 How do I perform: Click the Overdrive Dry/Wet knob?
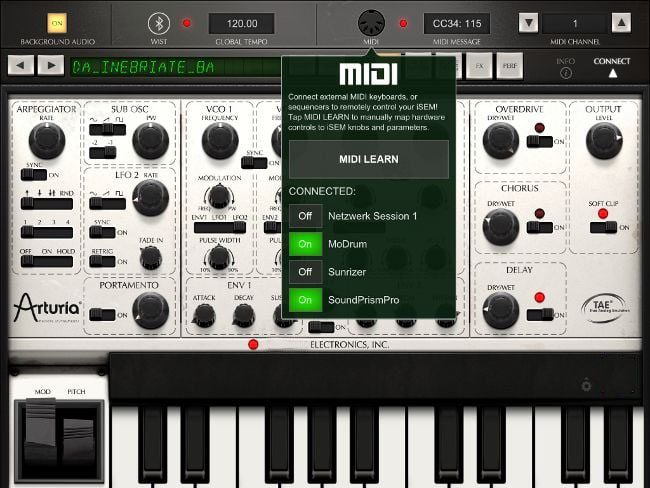click(x=501, y=141)
